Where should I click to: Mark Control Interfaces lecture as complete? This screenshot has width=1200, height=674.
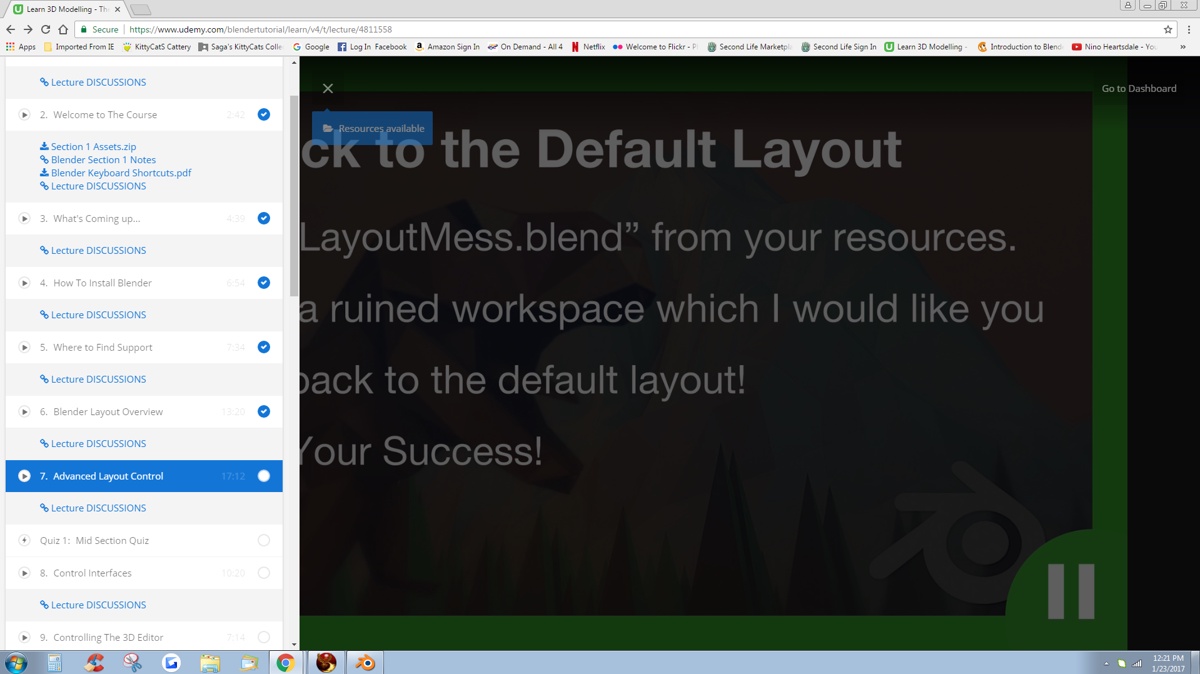tap(264, 573)
